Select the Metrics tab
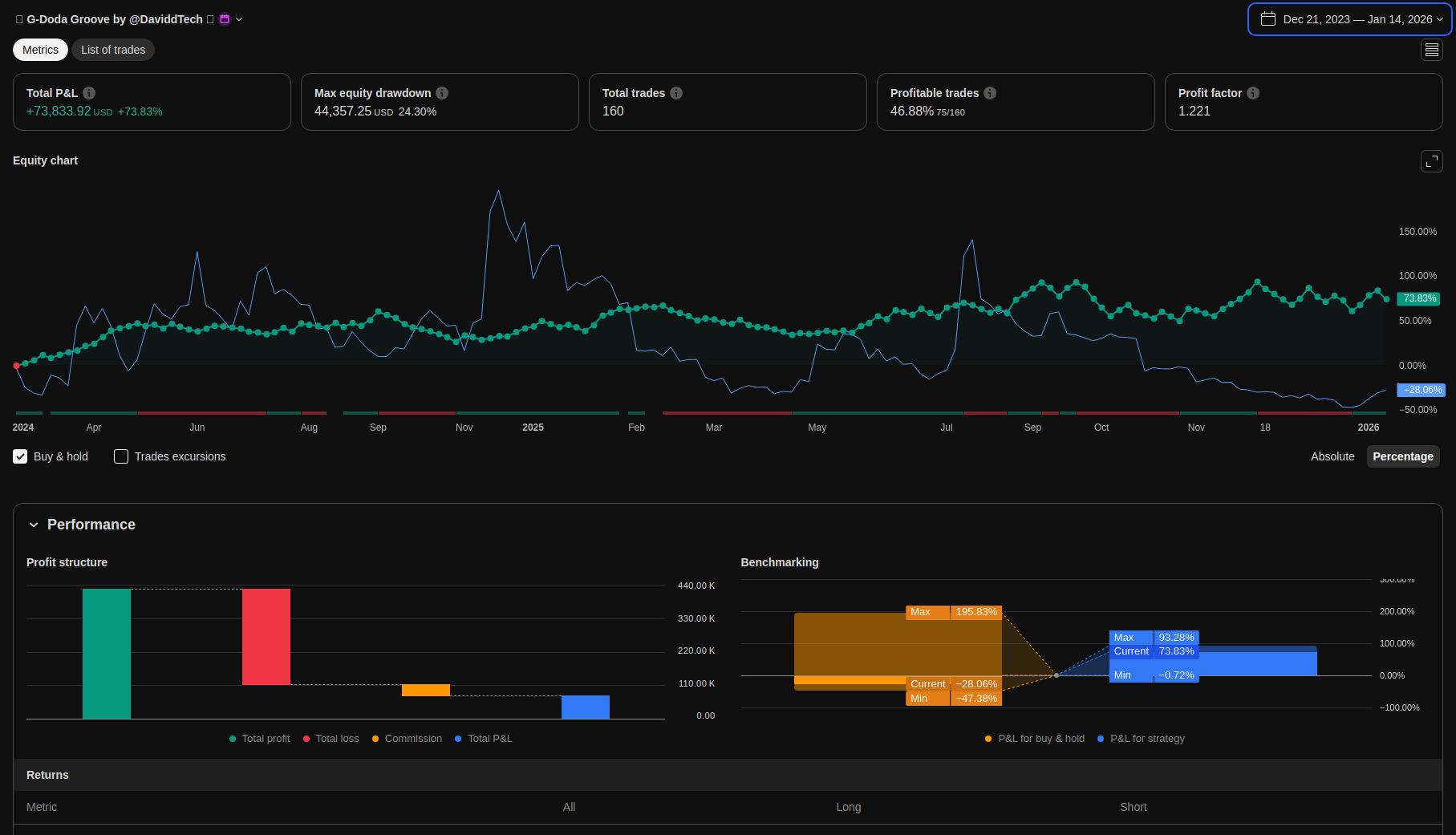This screenshot has width=1456, height=835. pyautogui.click(x=40, y=50)
